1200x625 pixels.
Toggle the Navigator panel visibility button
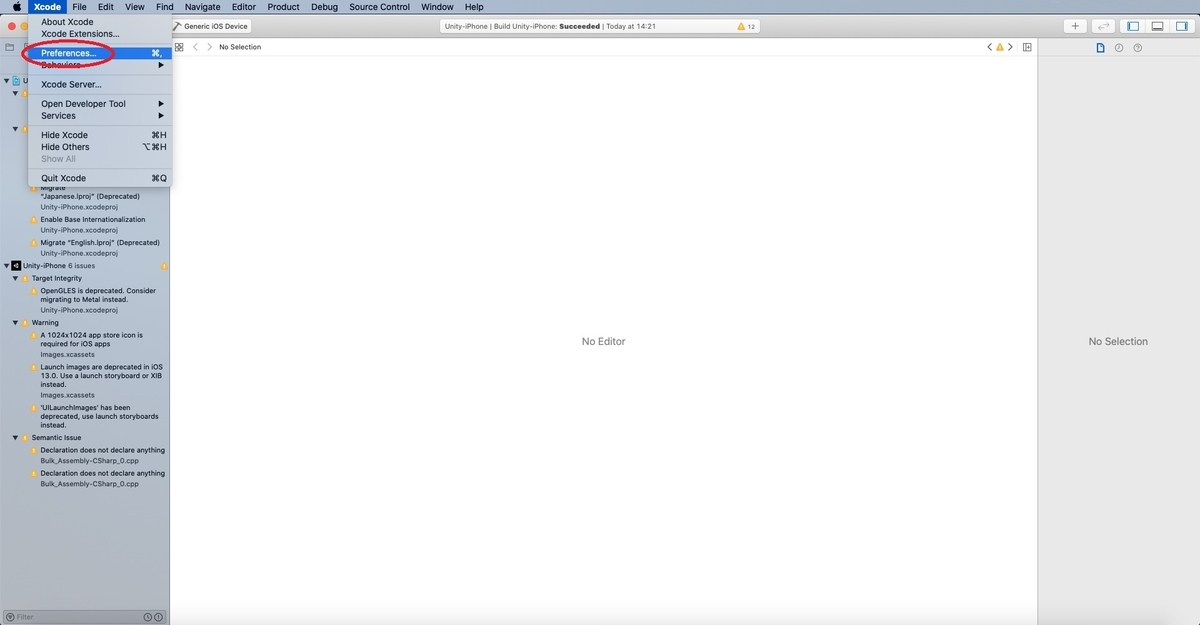1133,26
